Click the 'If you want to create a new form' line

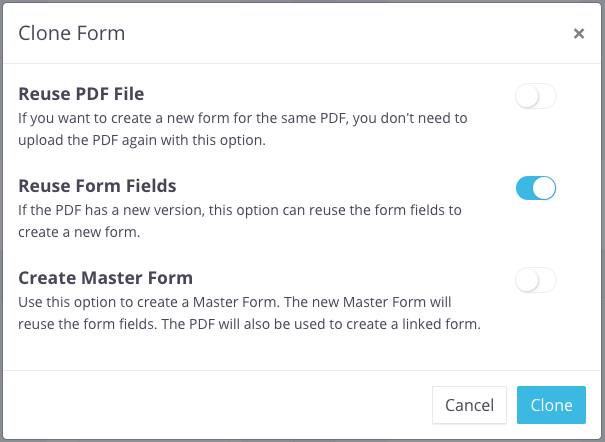coord(243,118)
